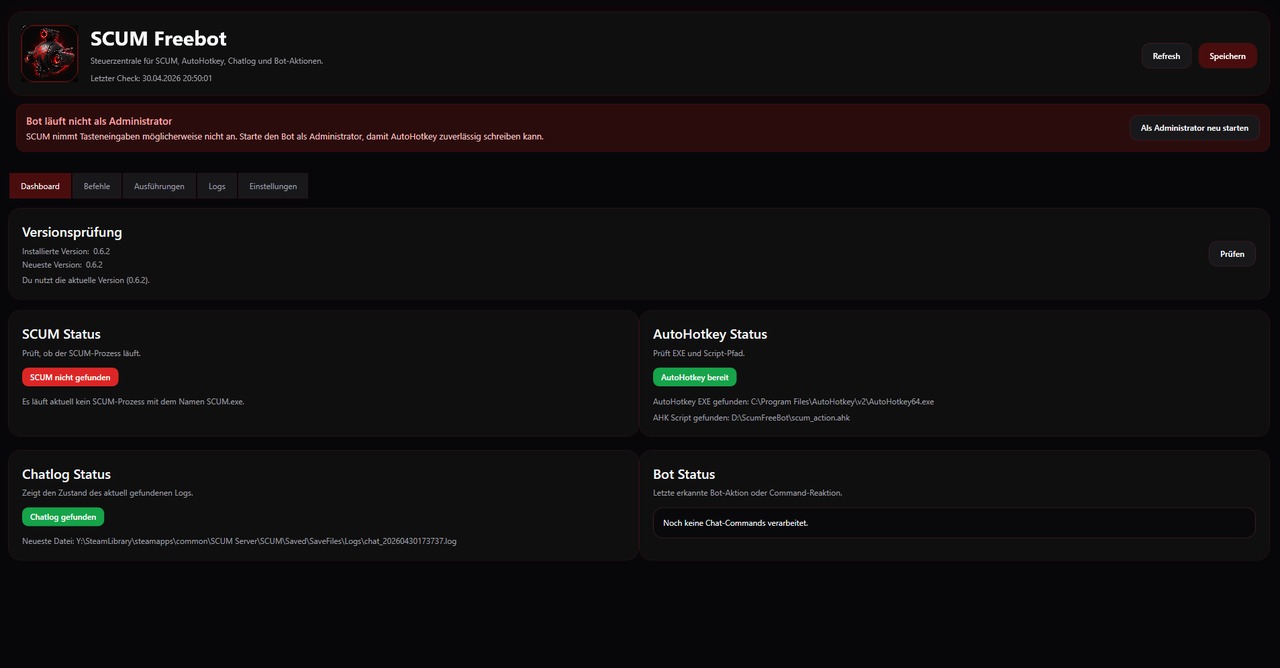Go to the Logs tab
This screenshot has height=668, width=1280.
217,186
